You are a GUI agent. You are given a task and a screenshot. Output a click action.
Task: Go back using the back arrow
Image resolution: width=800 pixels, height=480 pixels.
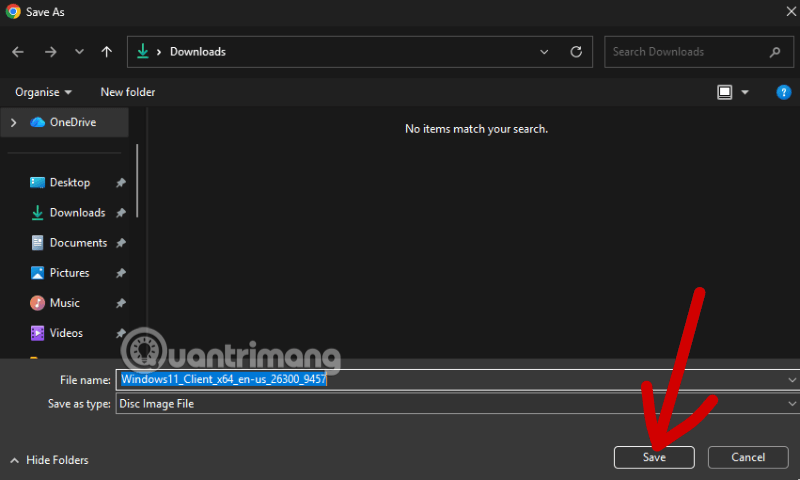18,52
